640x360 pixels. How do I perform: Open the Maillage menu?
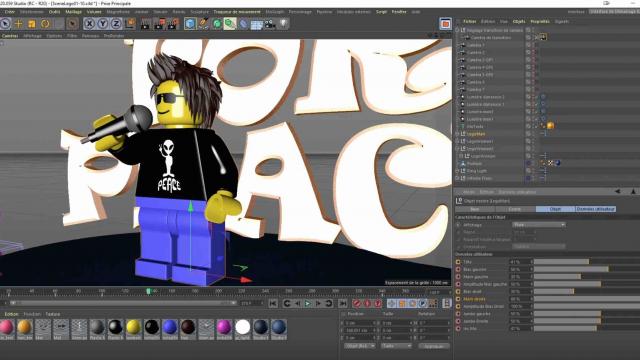click(x=73, y=12)
